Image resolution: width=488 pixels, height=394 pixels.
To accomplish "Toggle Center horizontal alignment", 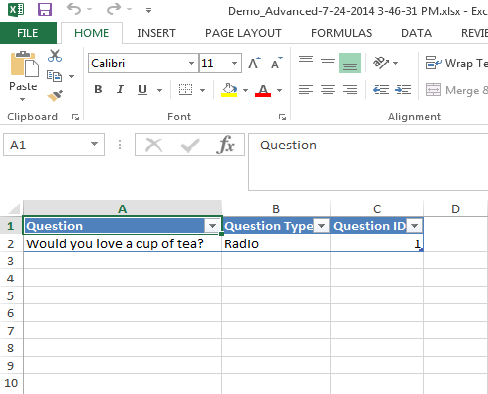I will point(328,89).
